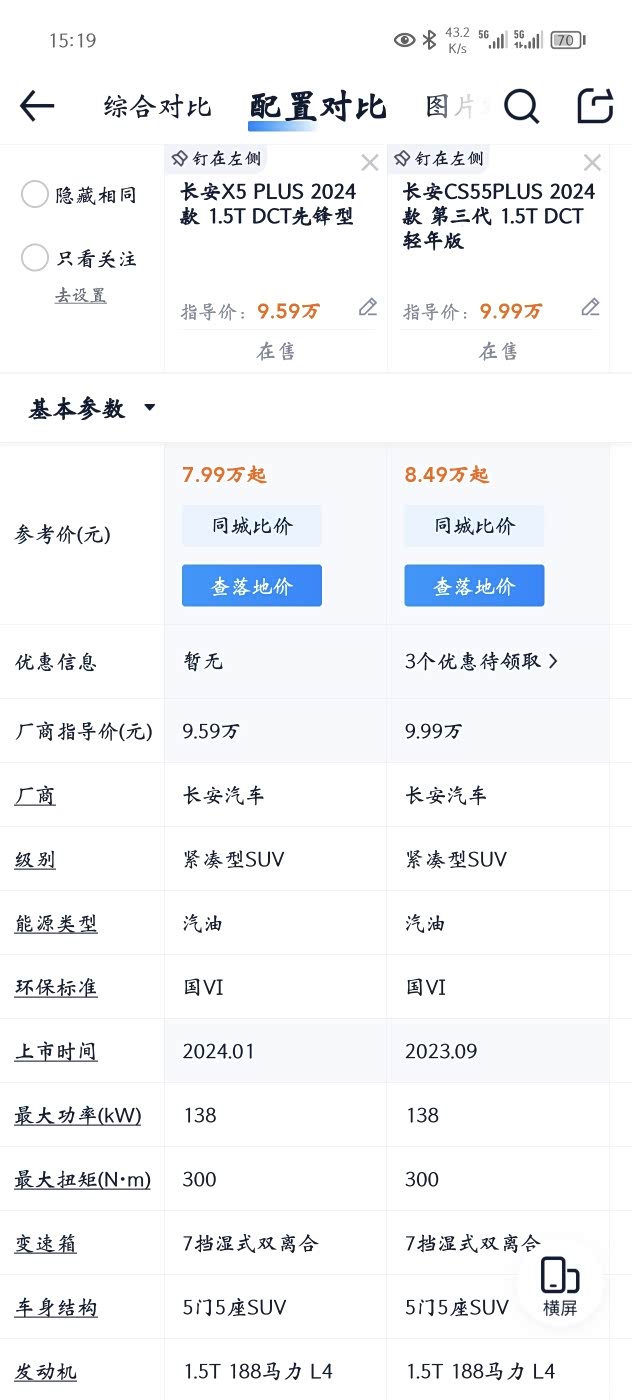Enable the 只看关注 option

pyautogui.click(x=35, y=258)
